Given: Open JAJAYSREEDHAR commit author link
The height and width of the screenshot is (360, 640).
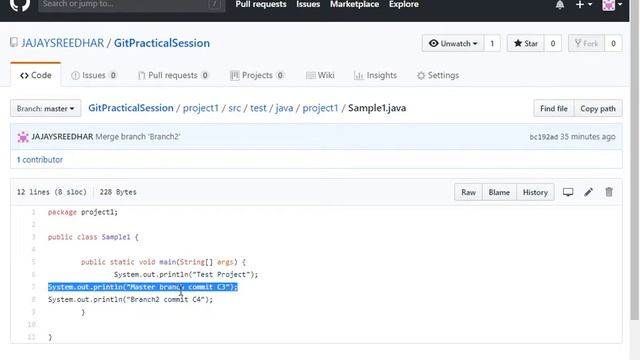Looking at the screenshot, I should (62, 136).
